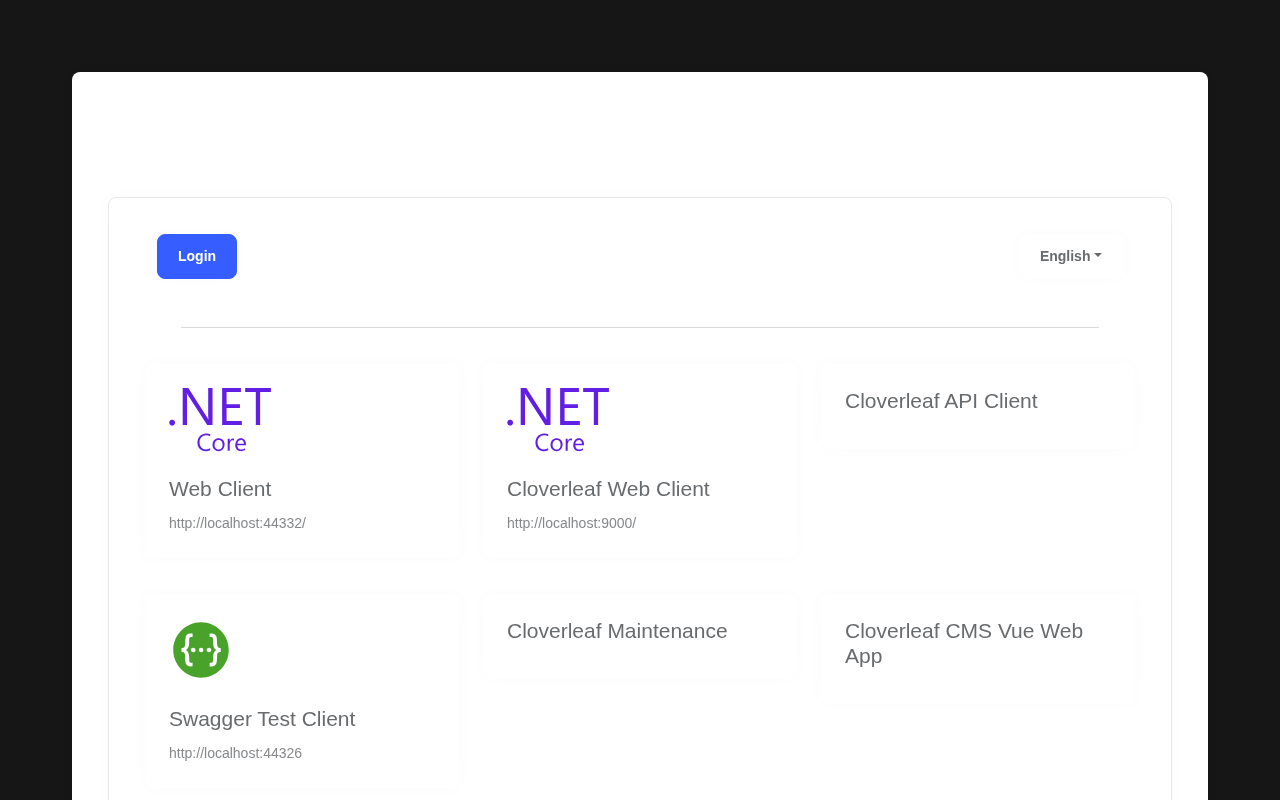Click the horizontal divider below Login
Image resolution: width=1280 pixels, height=800 pixels.
click(640, 327)
